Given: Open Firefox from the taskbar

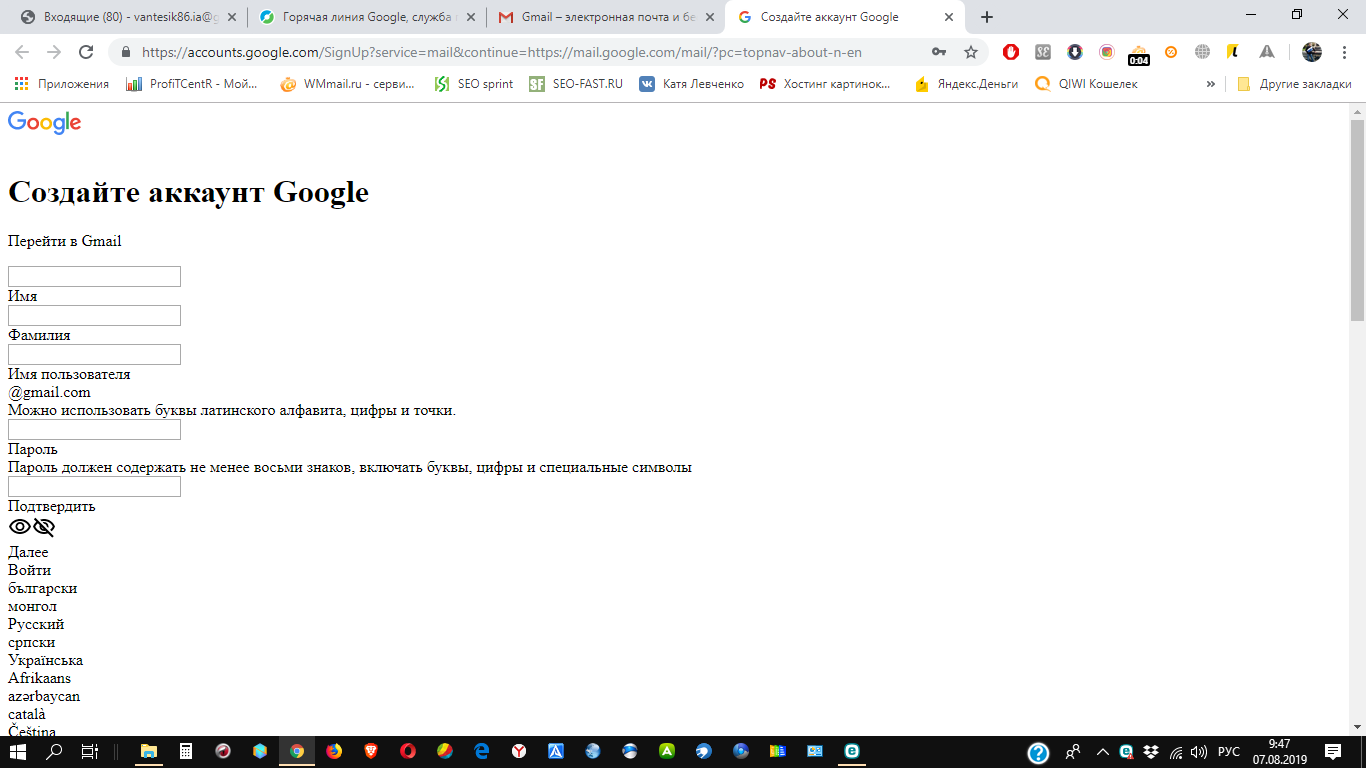Looking at the screenshot, I should point(334,752).
